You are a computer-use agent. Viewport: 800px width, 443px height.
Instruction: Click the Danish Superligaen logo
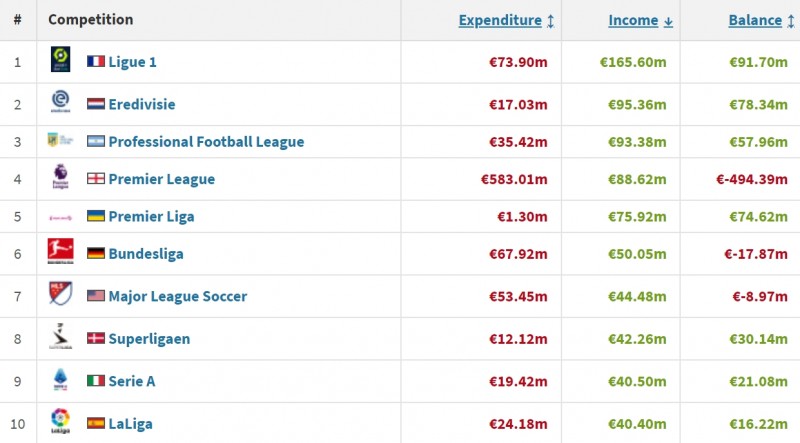[60, 338]
